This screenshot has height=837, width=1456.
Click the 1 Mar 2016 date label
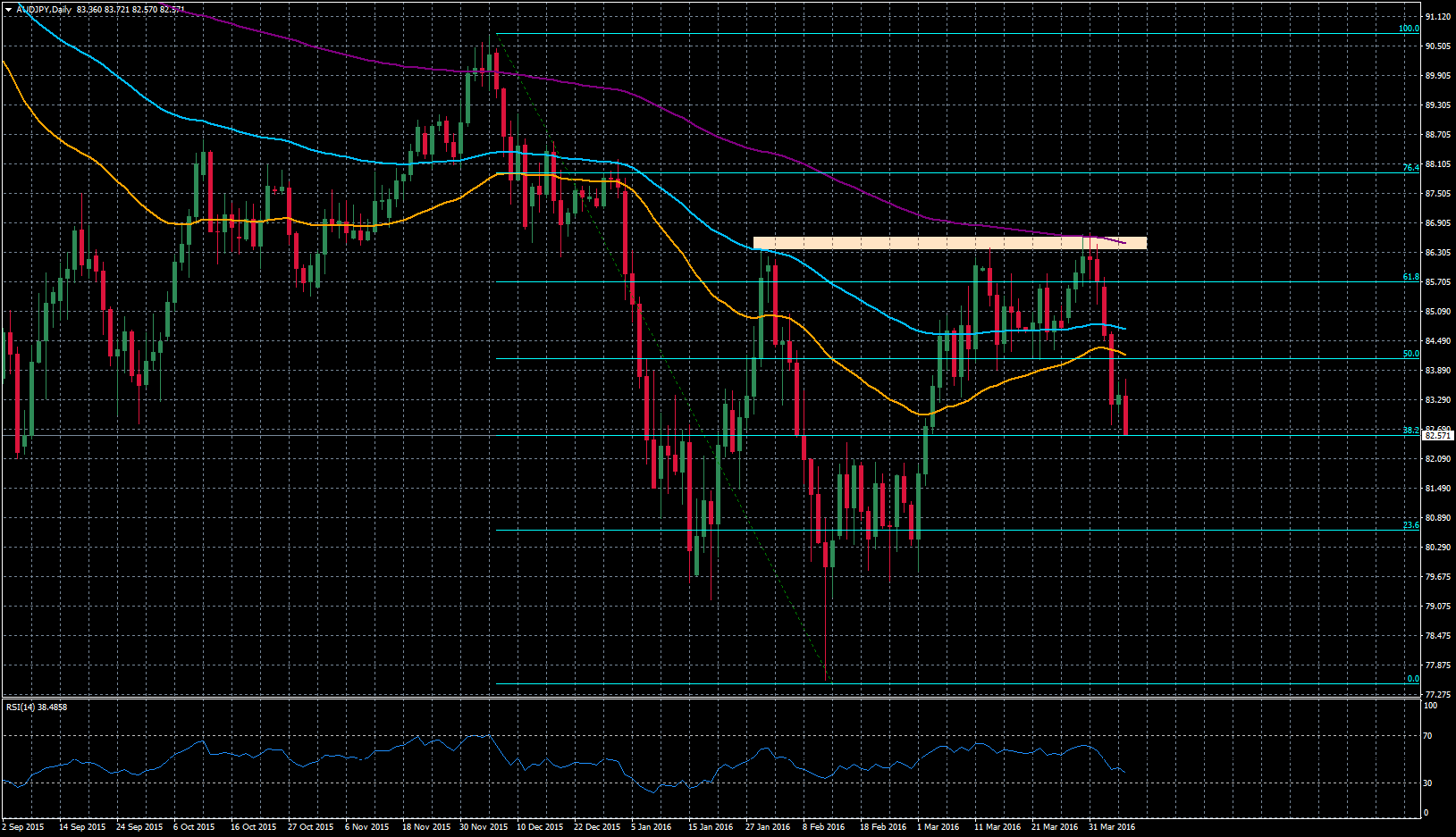938,827
